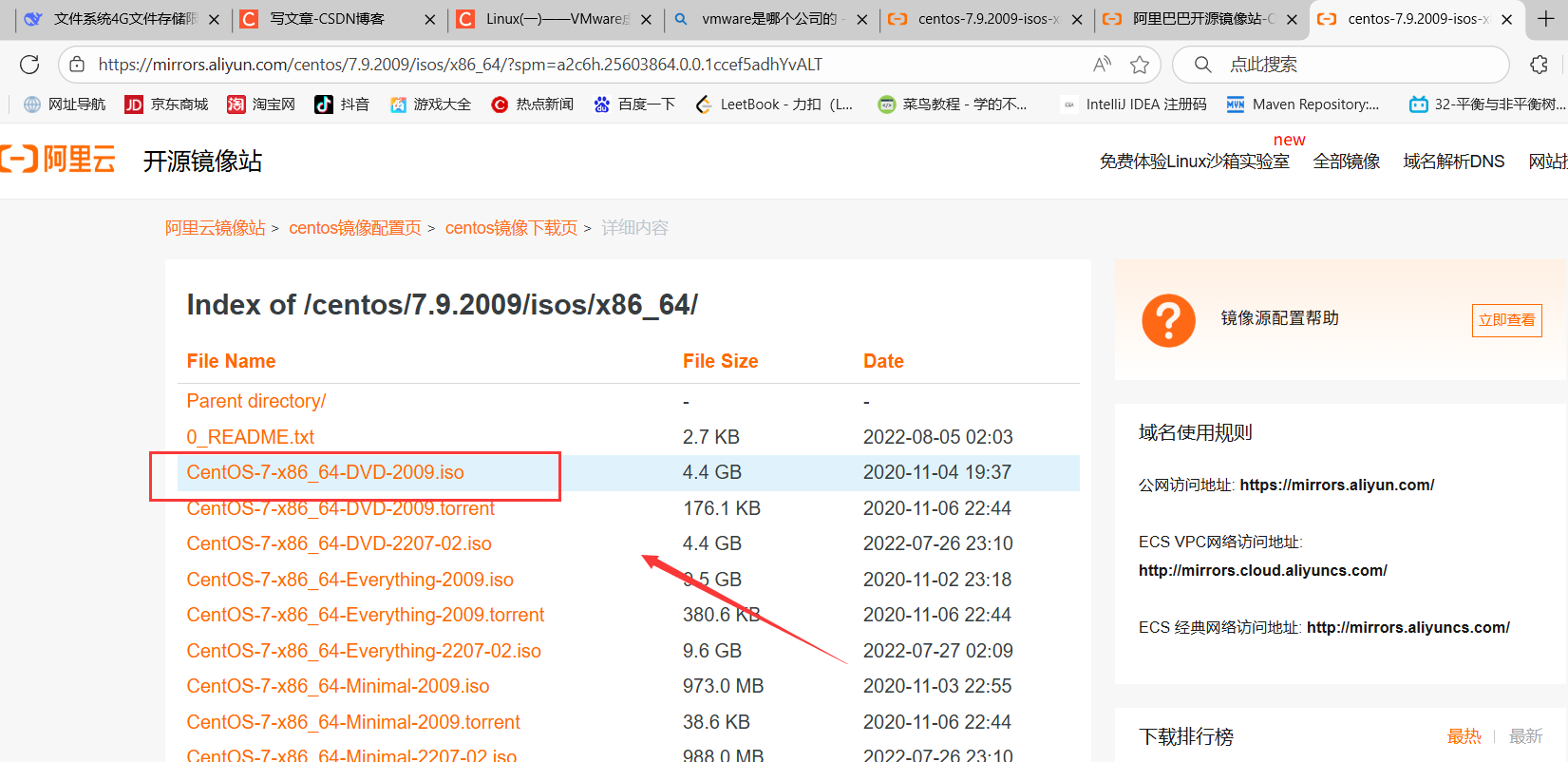
Task: Open the 0_README.txt file
Action: tap(251, 437)
